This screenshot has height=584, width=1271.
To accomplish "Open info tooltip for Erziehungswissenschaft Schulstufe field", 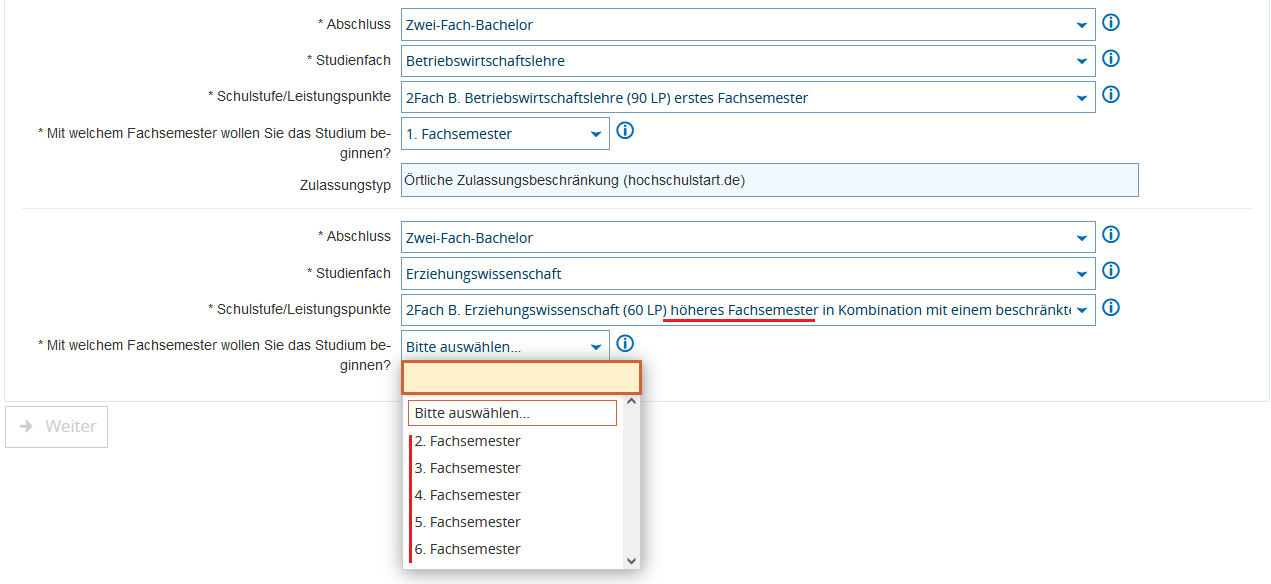I will click(1110, 307).
